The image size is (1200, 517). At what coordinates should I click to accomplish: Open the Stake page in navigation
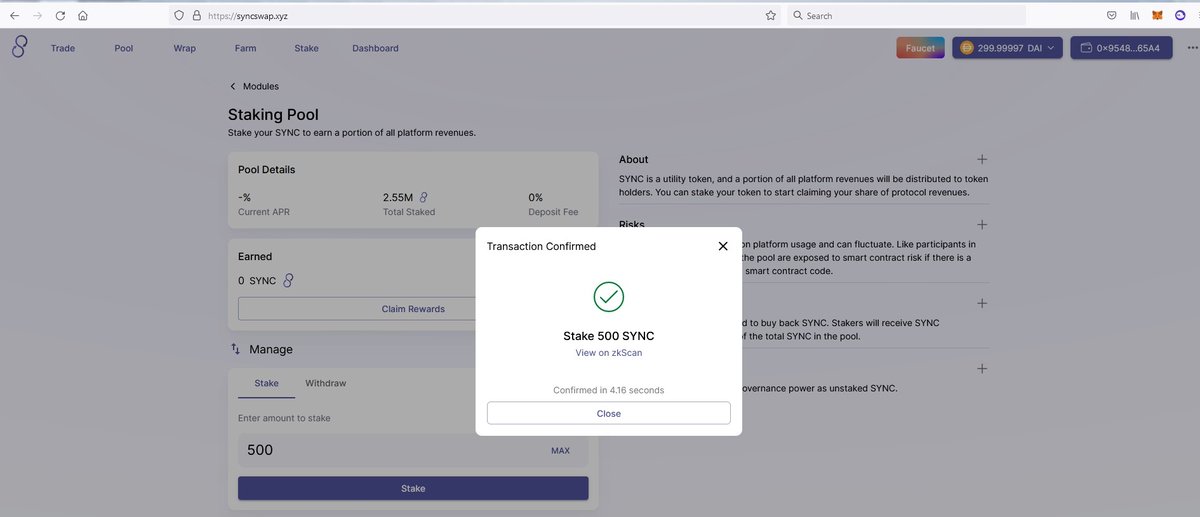pyautogui.click(x=306, y=48)
